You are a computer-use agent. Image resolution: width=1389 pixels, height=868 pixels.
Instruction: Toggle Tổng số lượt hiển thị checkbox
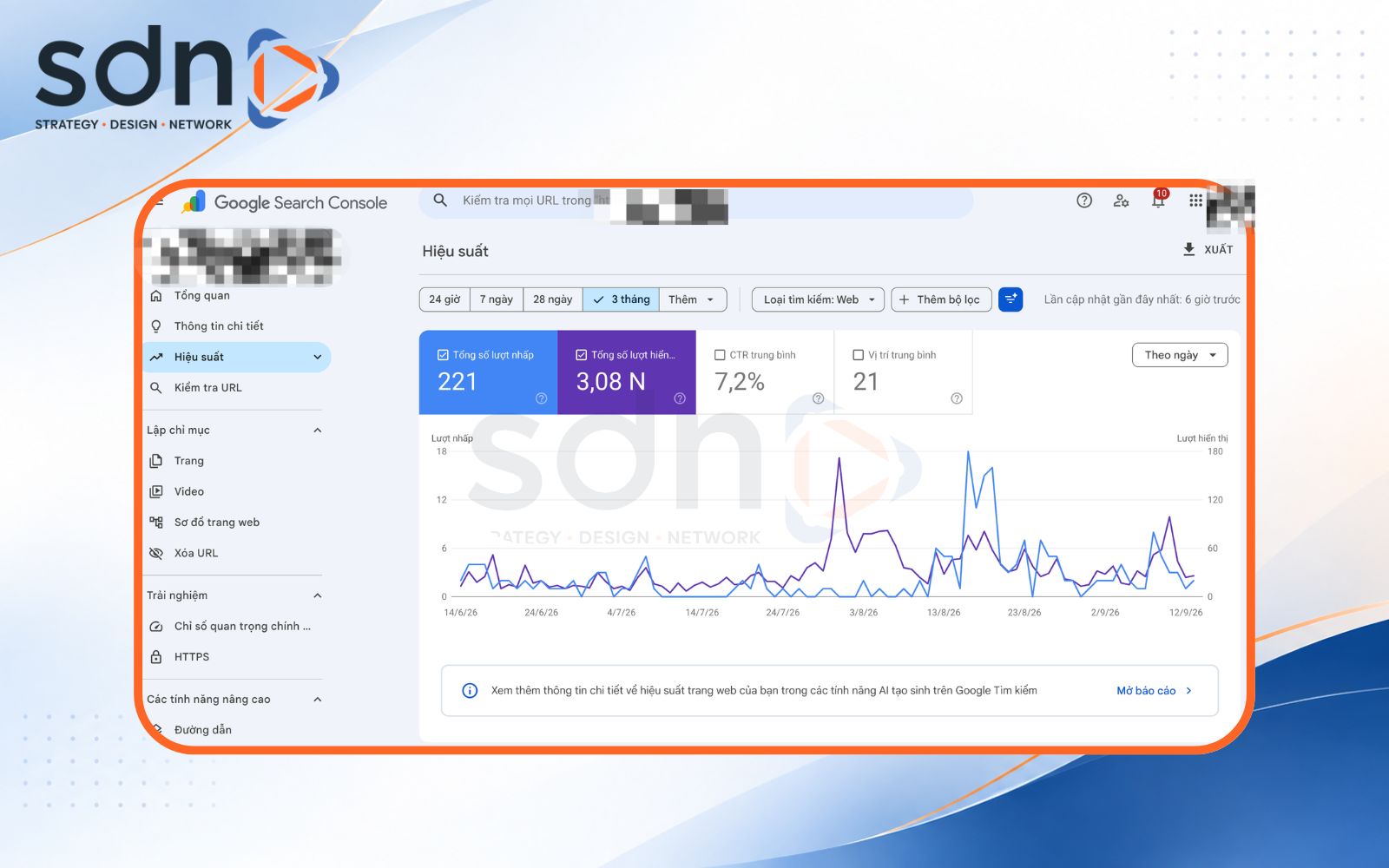(582, 355)
